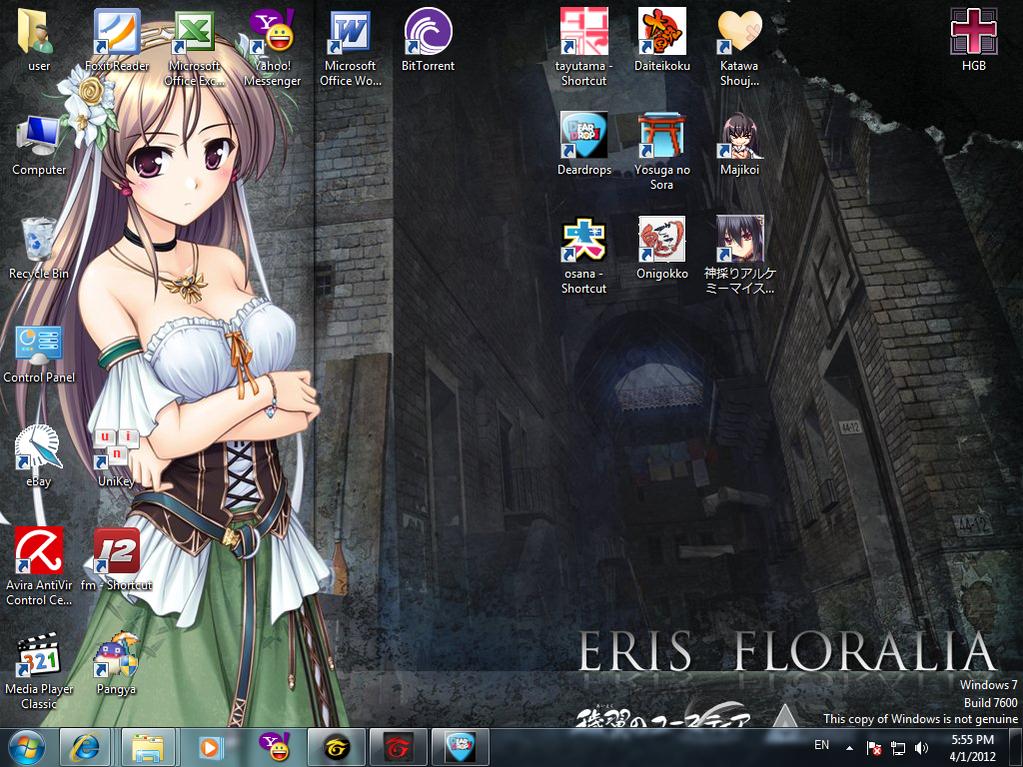Show hidden system tray icons

click(850, 747)
